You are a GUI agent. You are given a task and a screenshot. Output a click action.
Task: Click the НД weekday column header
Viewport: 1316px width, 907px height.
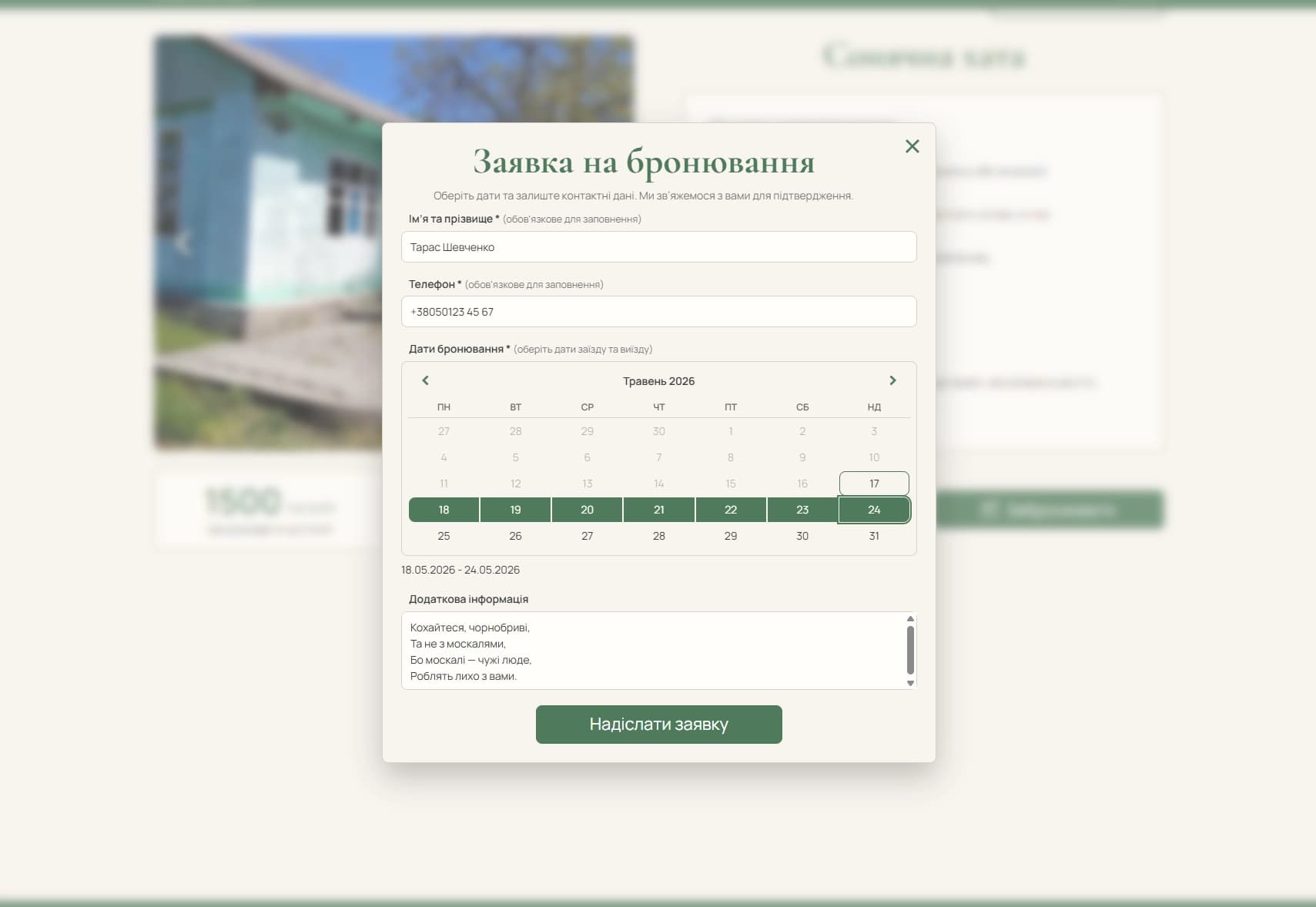pos(874,407)
